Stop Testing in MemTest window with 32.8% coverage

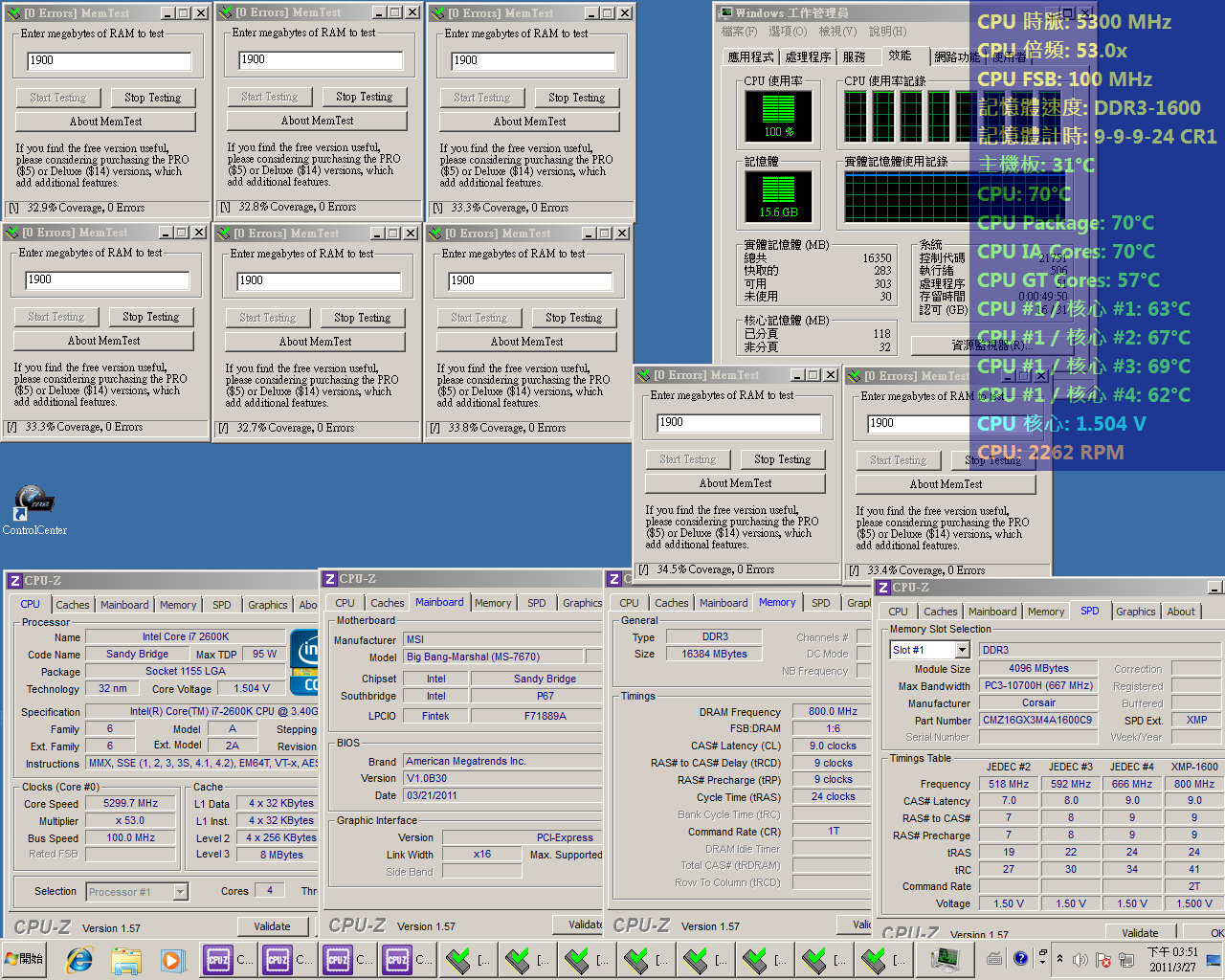coord(365,97)
